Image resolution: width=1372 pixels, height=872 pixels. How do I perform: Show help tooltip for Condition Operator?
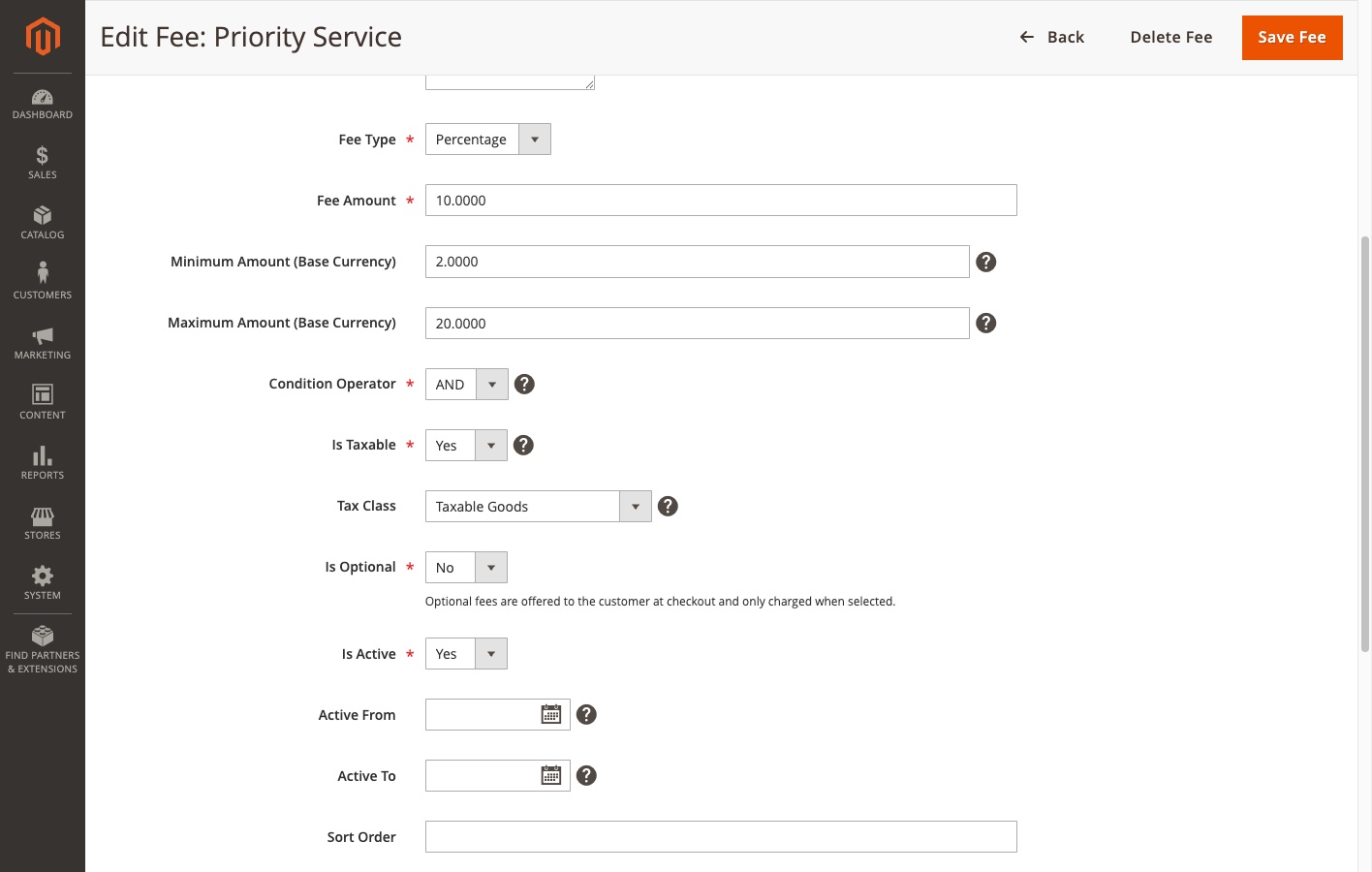coord(524,384)
